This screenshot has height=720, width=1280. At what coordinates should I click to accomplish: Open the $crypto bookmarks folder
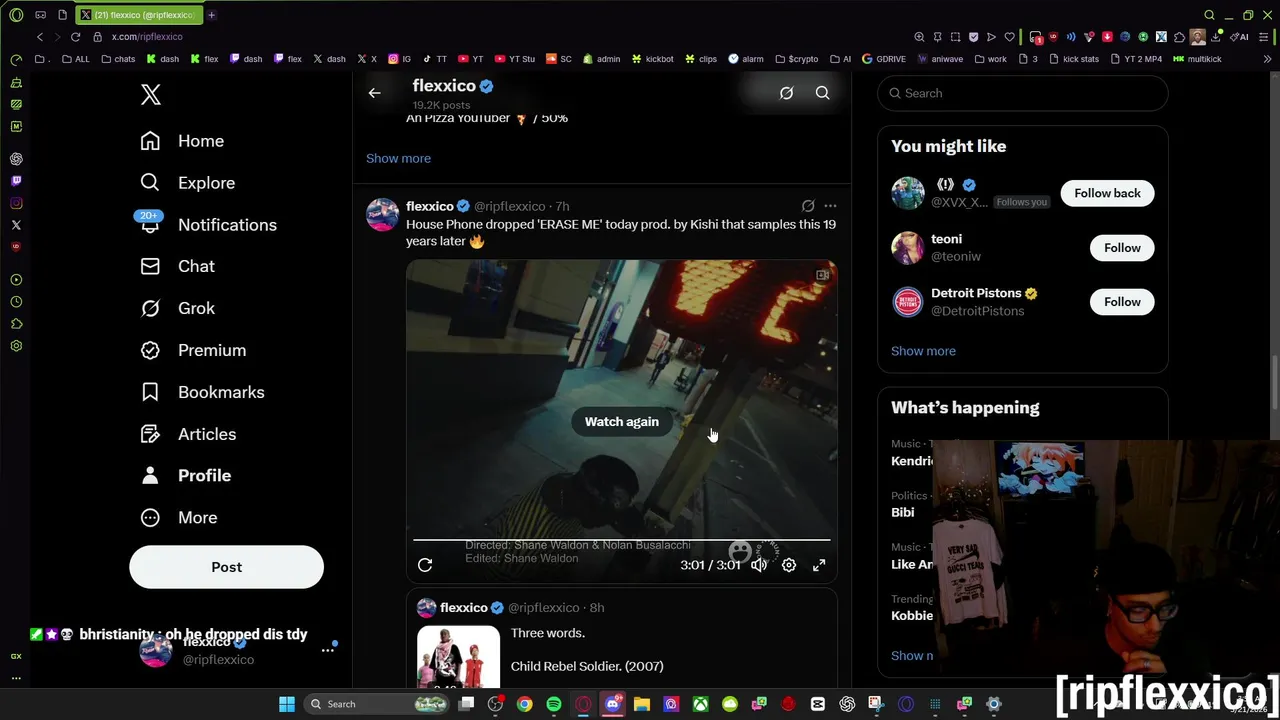796,59
